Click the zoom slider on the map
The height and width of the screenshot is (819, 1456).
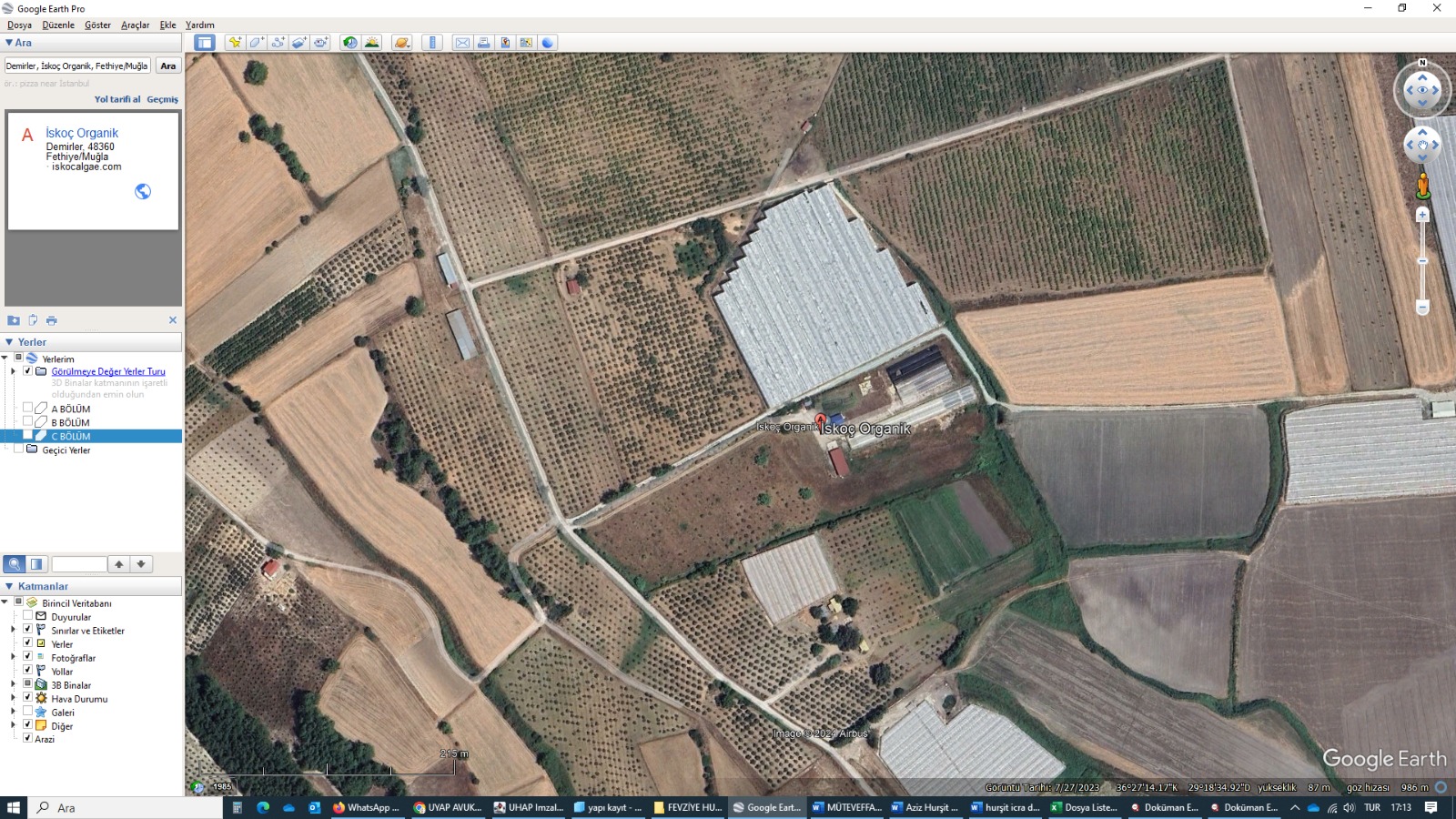[1422, 261]
